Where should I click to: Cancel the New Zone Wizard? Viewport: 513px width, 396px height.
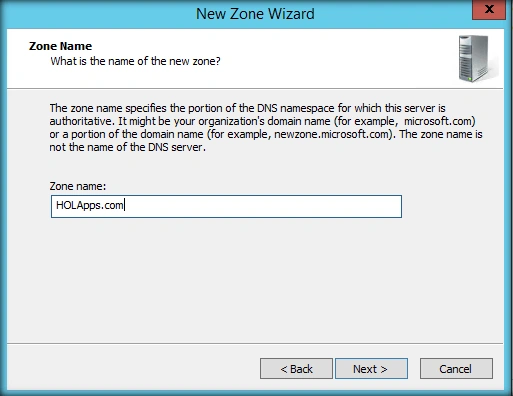click(x=456, y=369)
